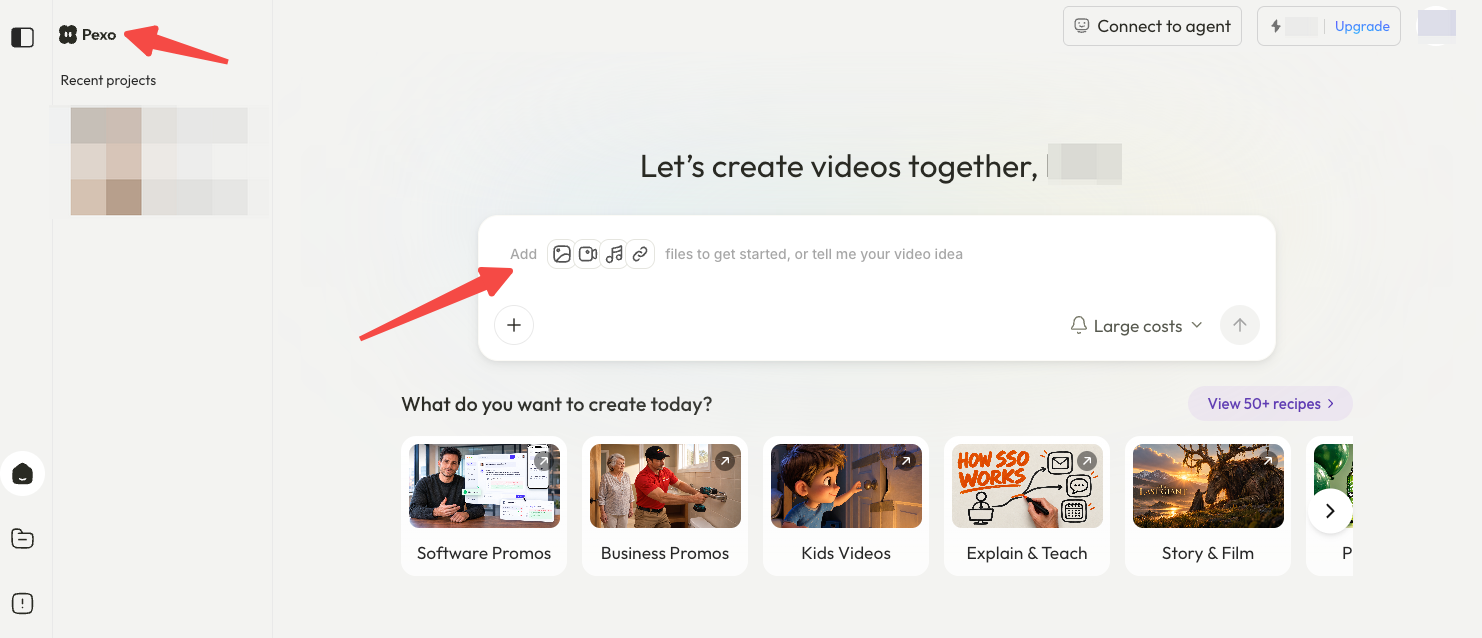Add a video file icon
The image size is (1482, 638).
[x=588, y=254]
